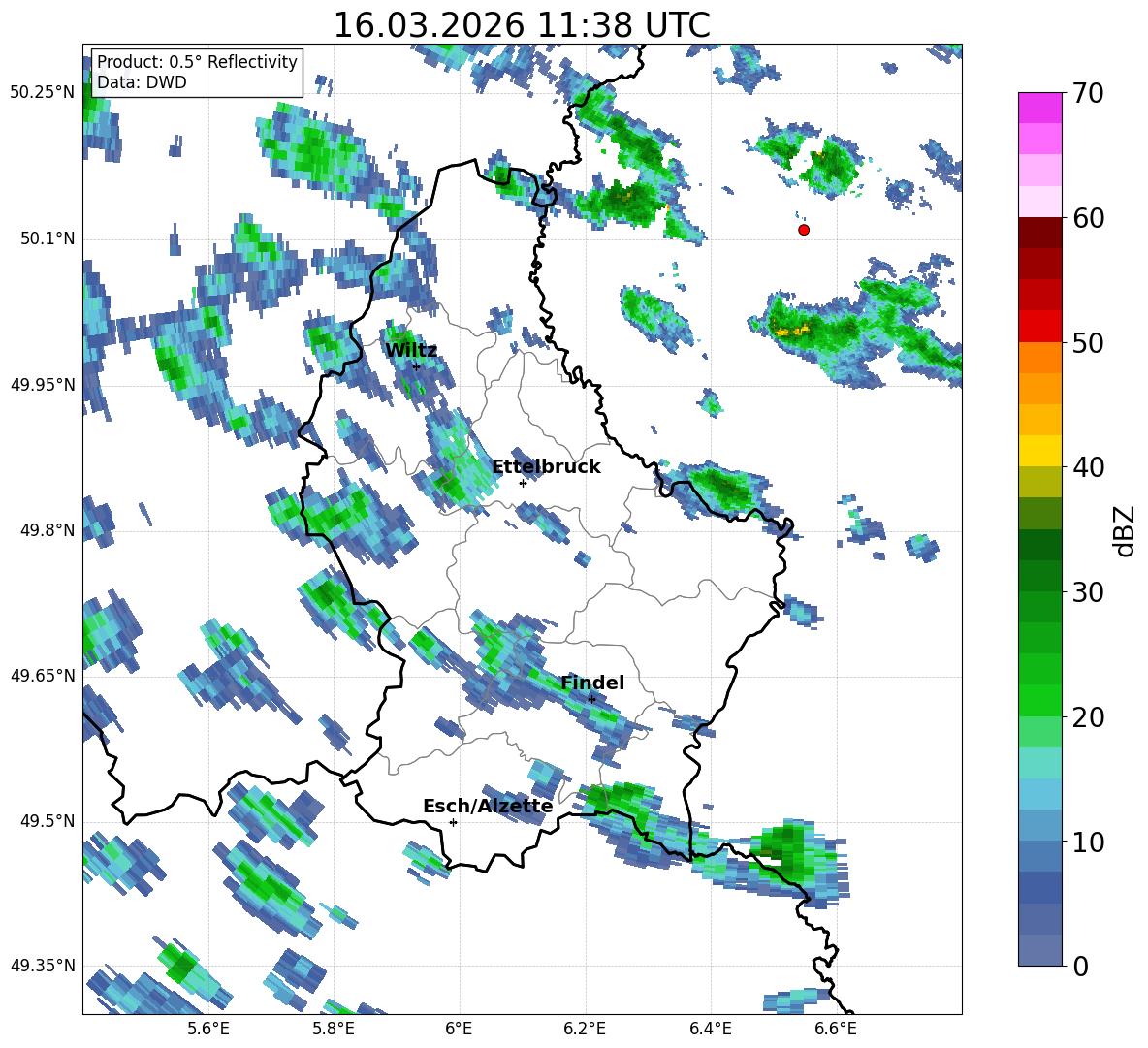Pick the orange colorbar swatch below 50

(x=1039, y=357)
